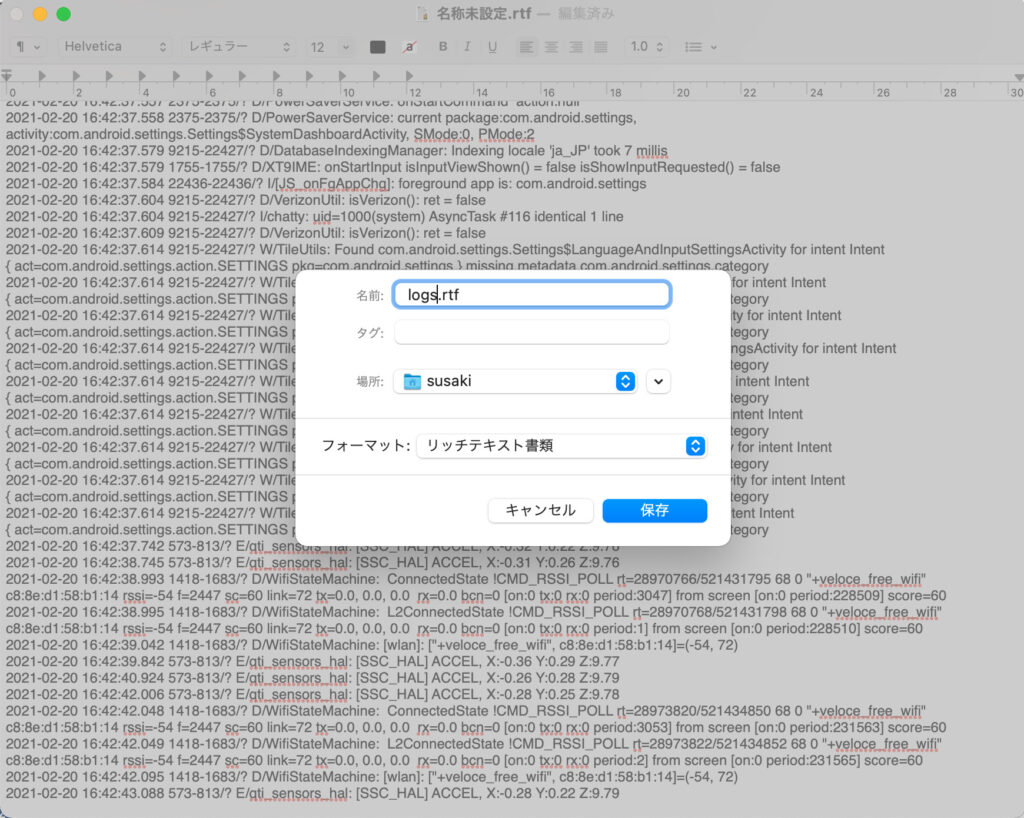Click log line with 'ACCEL, X:-0.36 Y:0.29 Z:9.77'
Screen dimensions: 1024x818
click(x=312, y=662)
